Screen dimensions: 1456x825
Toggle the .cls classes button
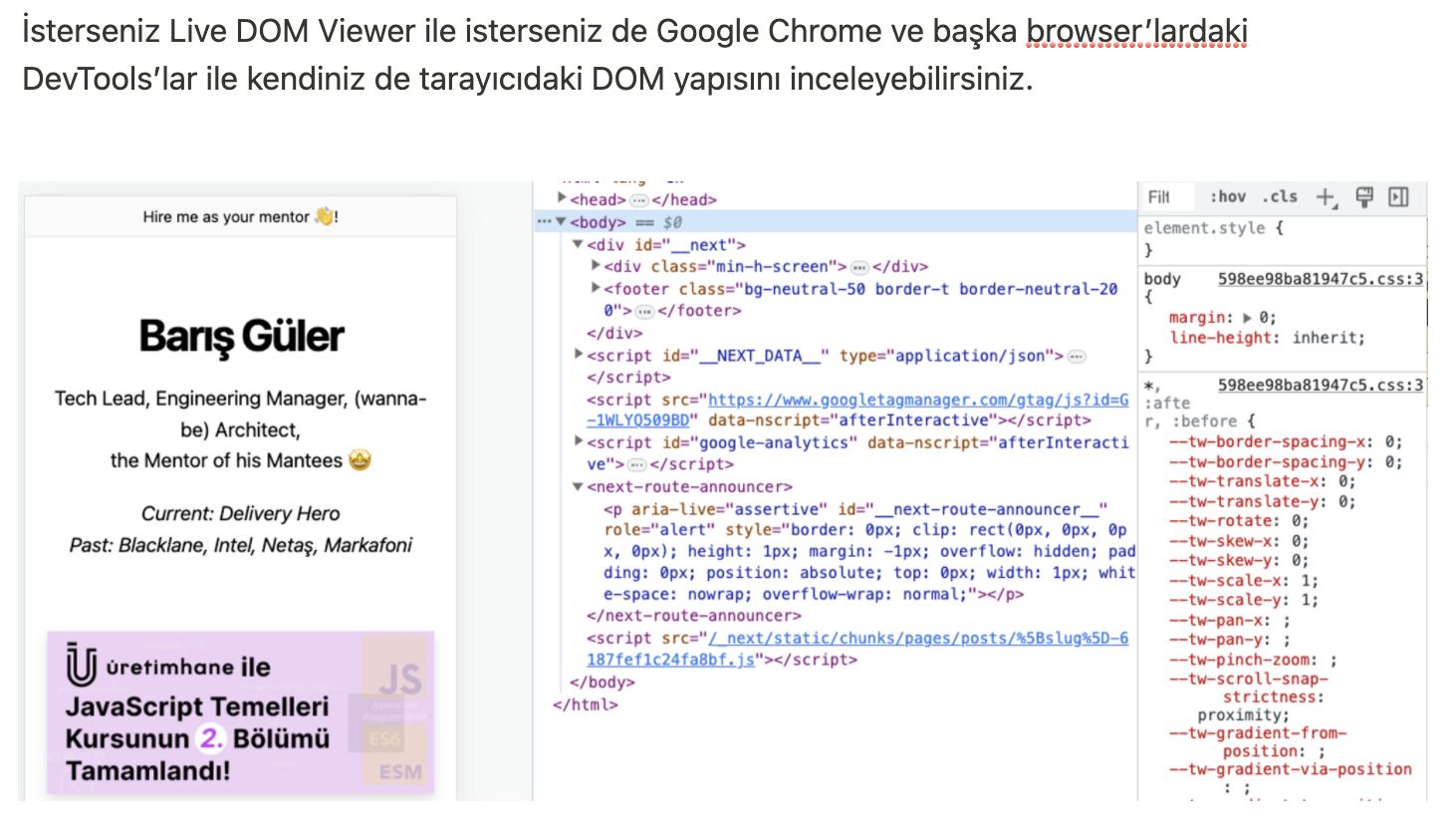[1280, 197]
